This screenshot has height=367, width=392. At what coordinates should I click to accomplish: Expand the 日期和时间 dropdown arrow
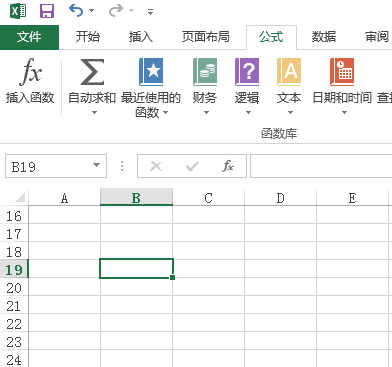[x=344, y=113]
